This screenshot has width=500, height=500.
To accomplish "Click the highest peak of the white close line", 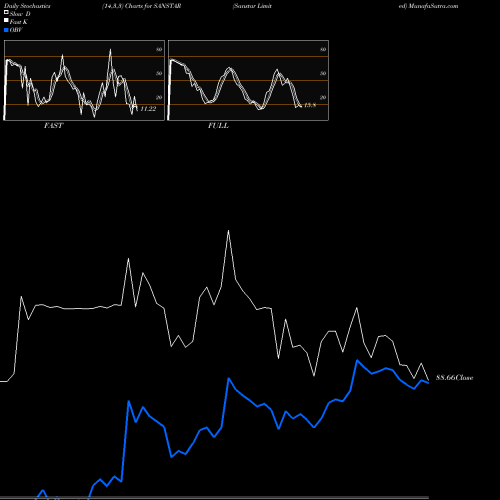I will (228, 231).
